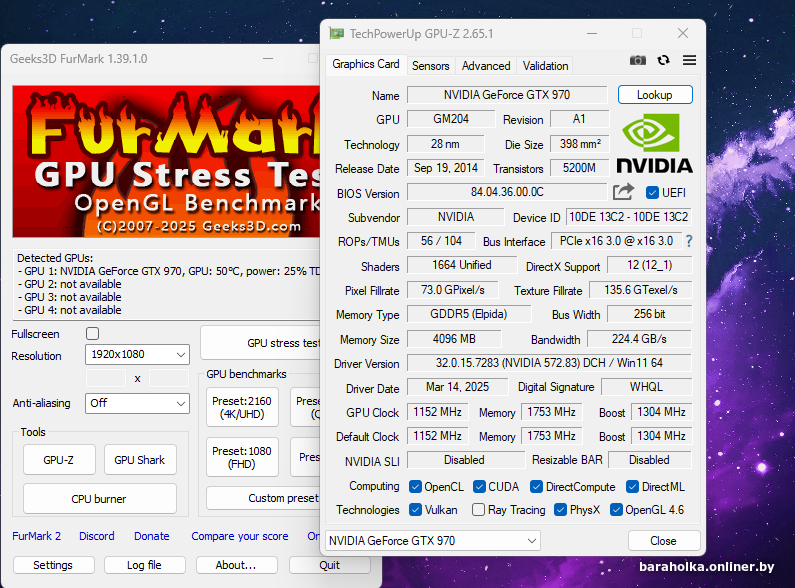Image resolution: width=795 pixels, height=588 pixels.
Task: Click the Shaders 1664 Unified value
Action: pos(462,265)
